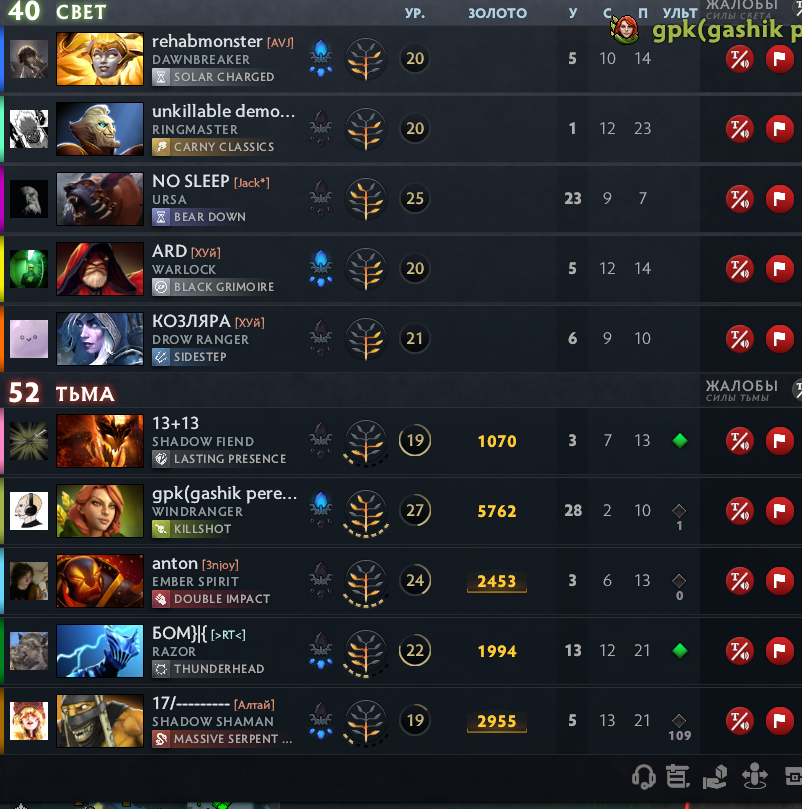Mute NO SLEEP Ursa player chat
Screen dimensions: 802x809
pos(740,199)
